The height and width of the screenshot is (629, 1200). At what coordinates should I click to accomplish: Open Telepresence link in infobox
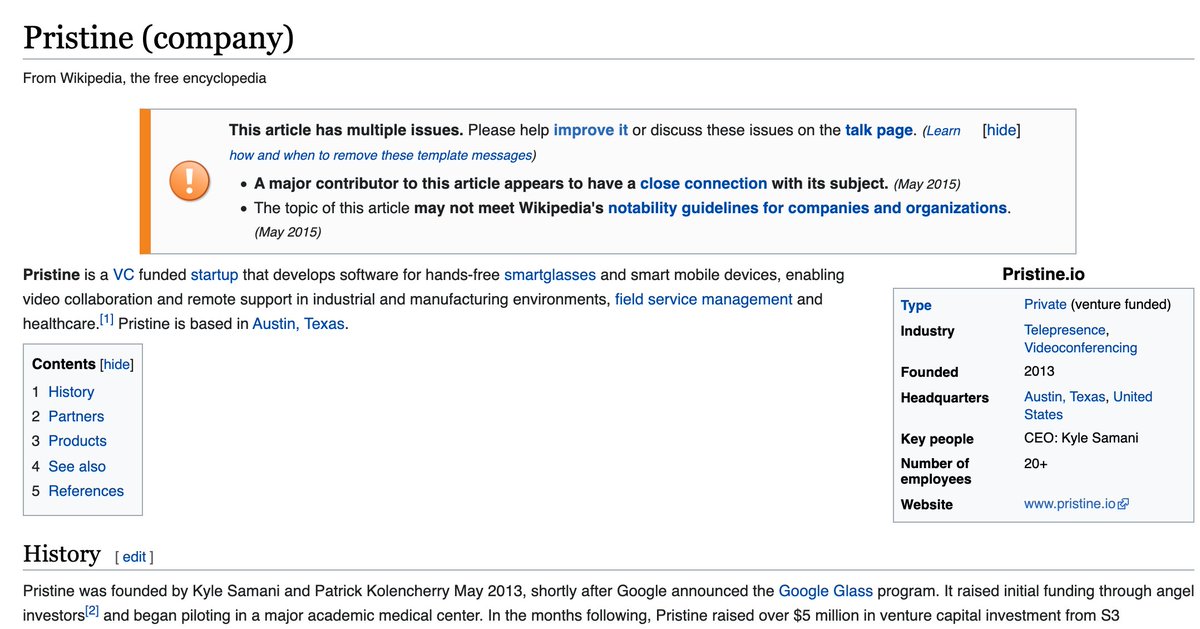(x=1065, y=330)
